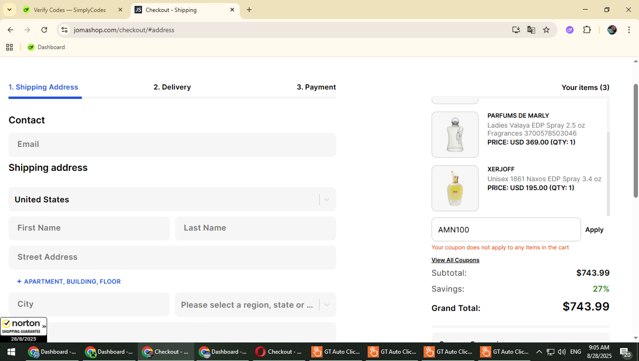
Task: Open the translate page icon
Action: tap(531, 30)
